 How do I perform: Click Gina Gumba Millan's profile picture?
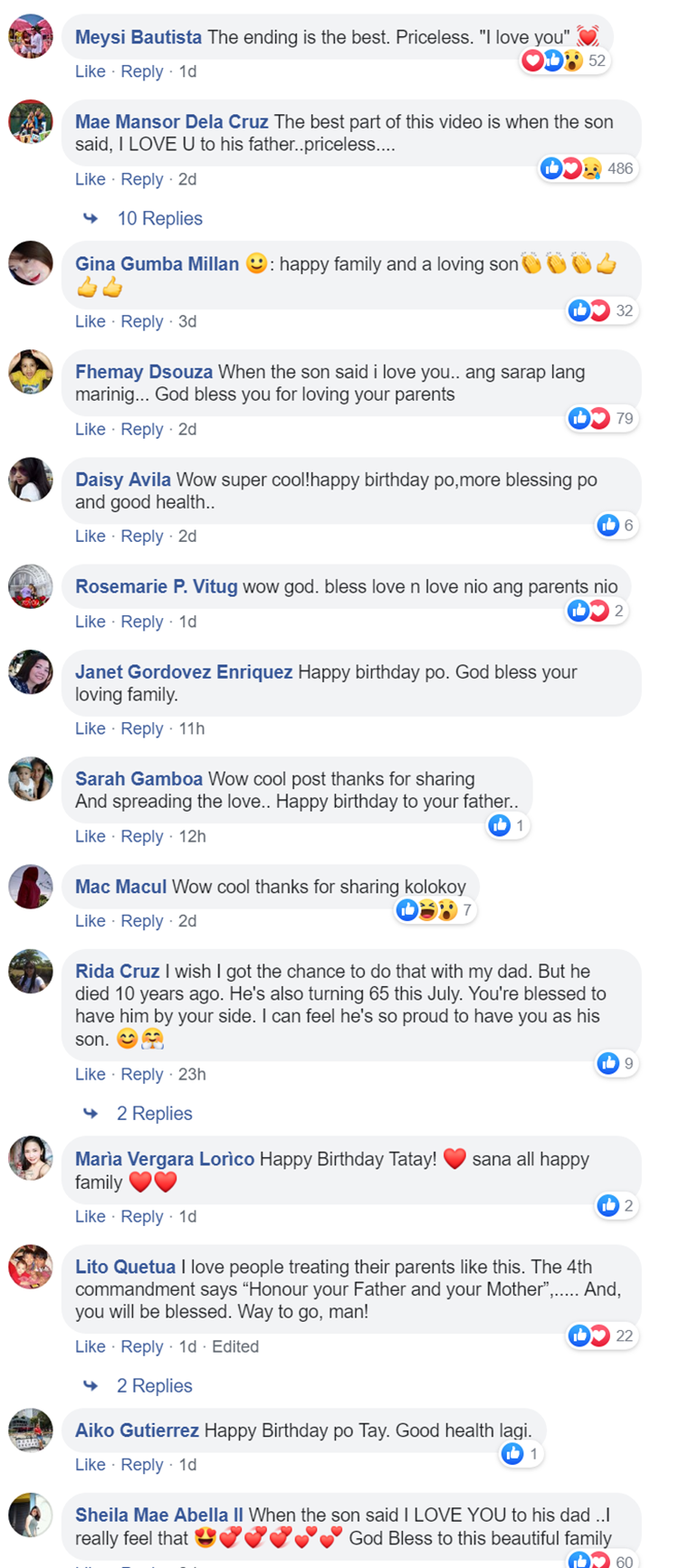coord(31,263)
